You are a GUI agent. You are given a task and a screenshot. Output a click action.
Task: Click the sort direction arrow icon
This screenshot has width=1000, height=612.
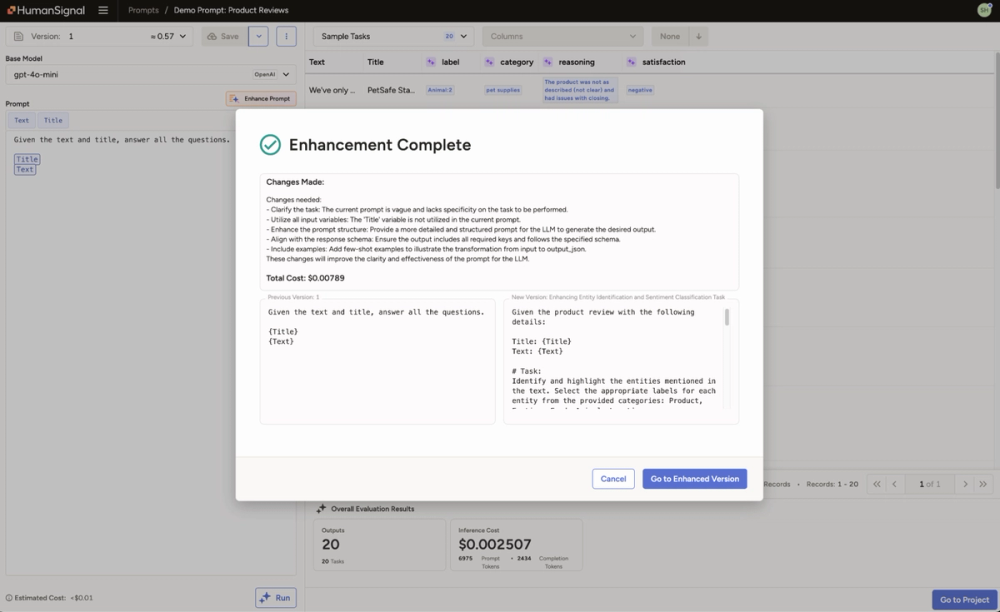tap(698, 36)
